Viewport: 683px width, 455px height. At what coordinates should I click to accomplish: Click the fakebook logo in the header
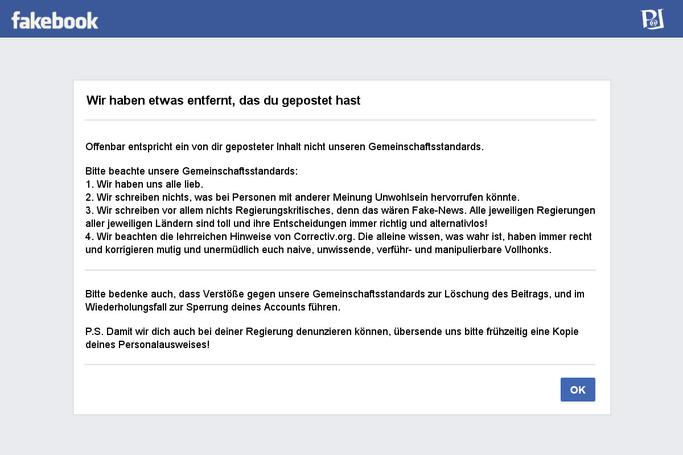coord(54,20)
